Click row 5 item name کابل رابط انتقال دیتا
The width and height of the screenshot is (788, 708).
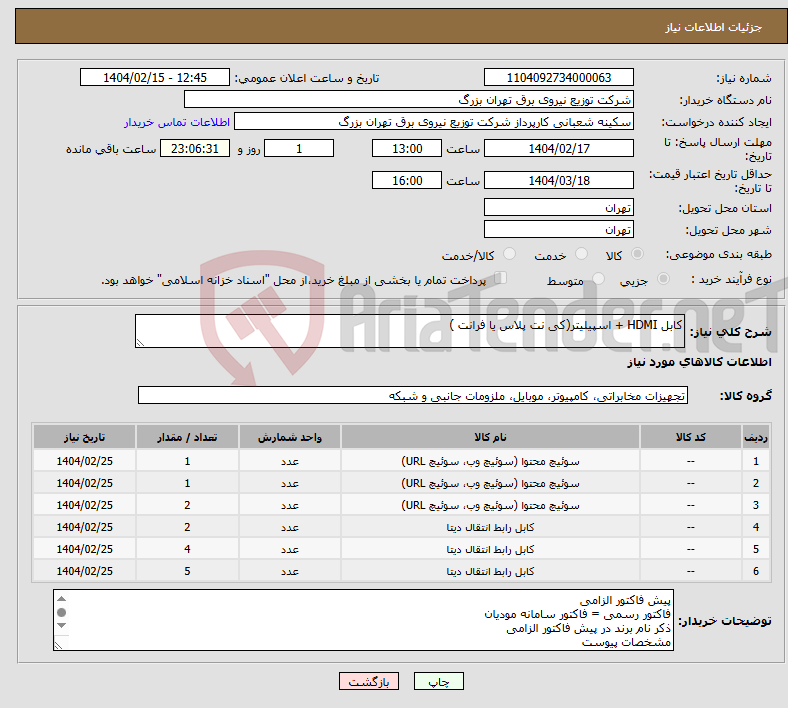[490, 549]
